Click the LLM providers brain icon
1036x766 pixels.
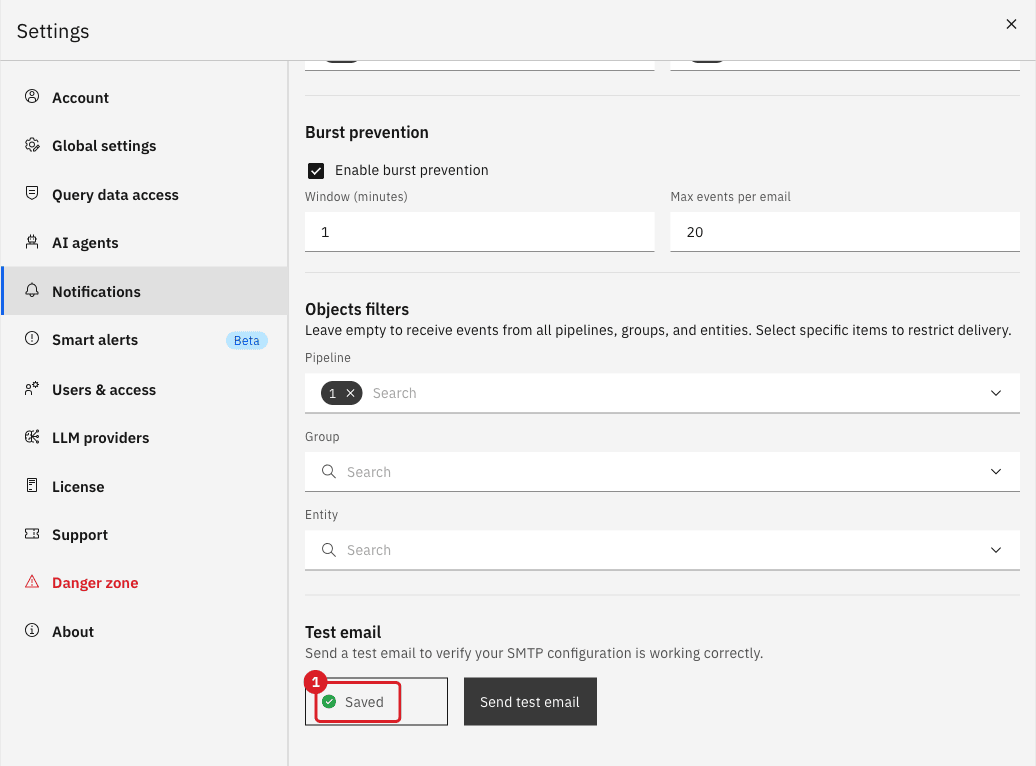(x=32, y=437)
